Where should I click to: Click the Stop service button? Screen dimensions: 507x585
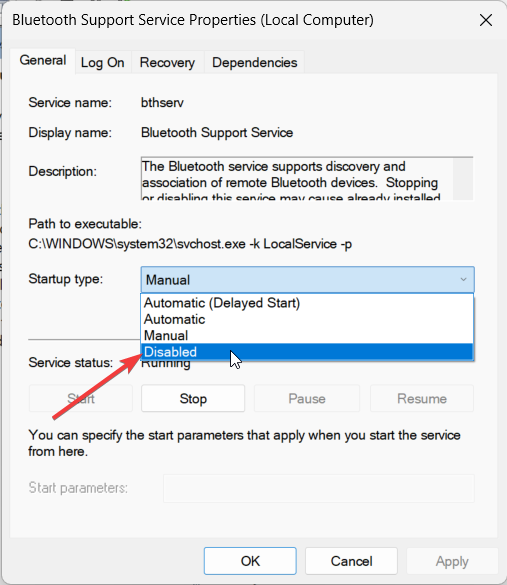tap(193, 398)
